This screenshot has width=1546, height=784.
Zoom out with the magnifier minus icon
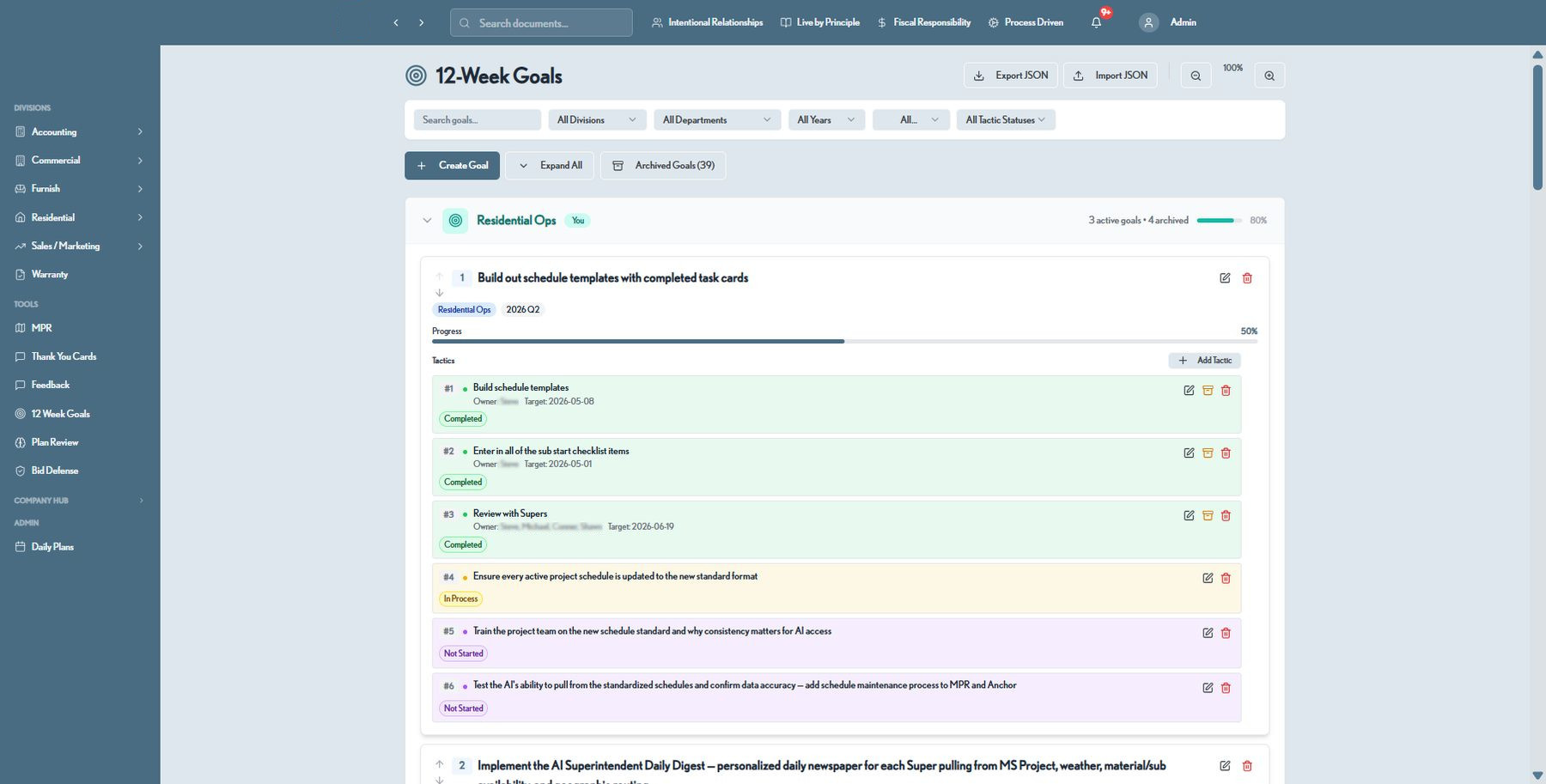click(x=1196, y=76)
